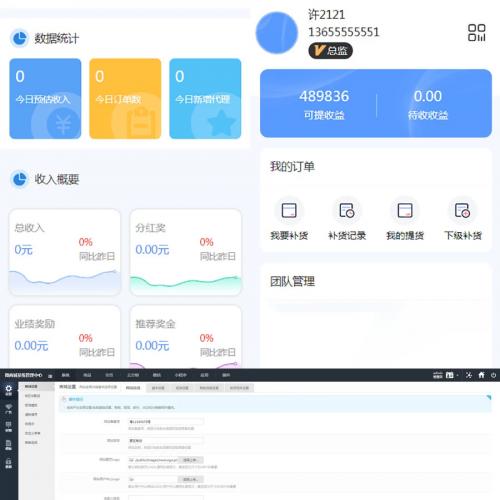The height and width of the screenshot is (500, 500).
Task: Click the 0.00元 value under 分红奖
Action: coord(152,250)
